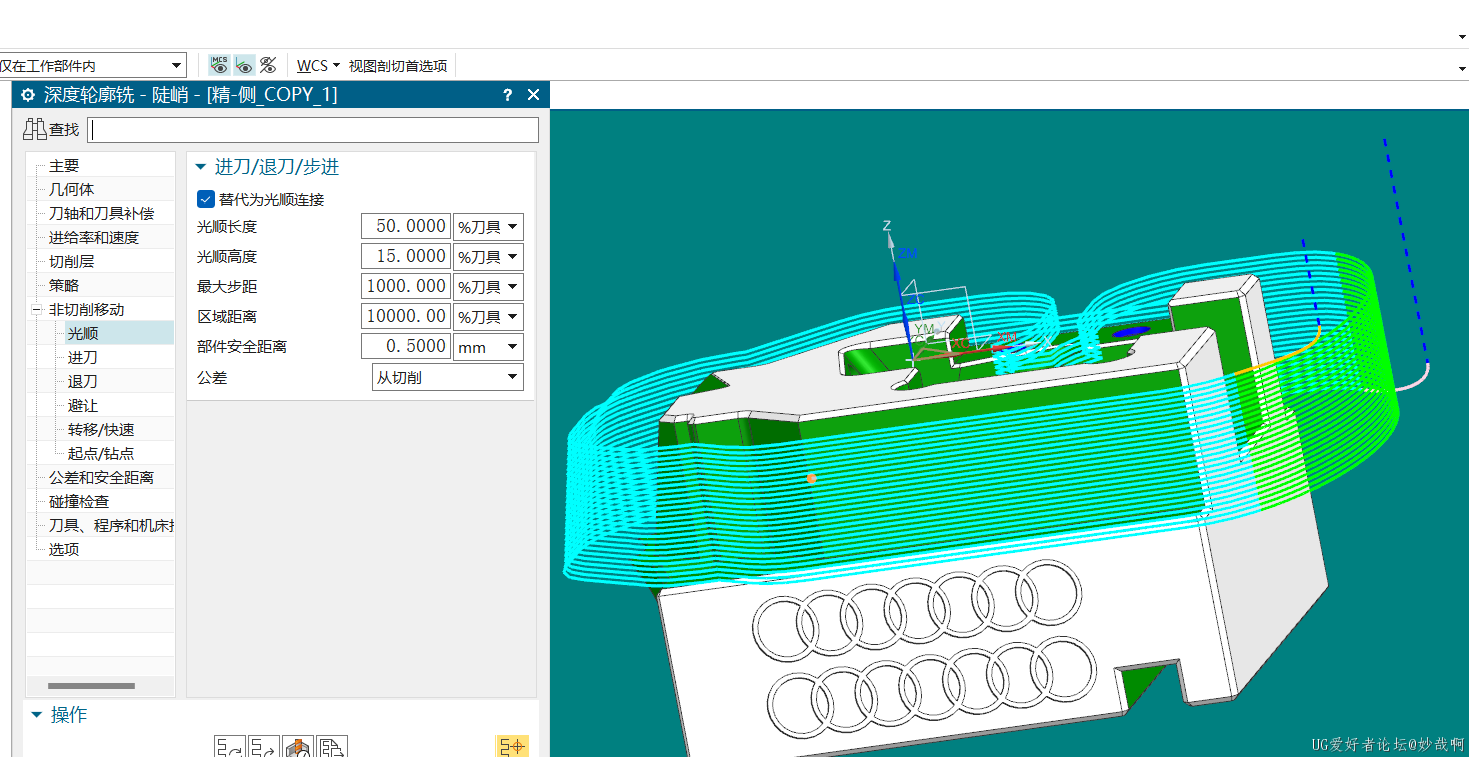Open the 区域距离 unit dropdown
Image resolution: width=1469 pixels, height=757 pixels.
click(489, 317)
